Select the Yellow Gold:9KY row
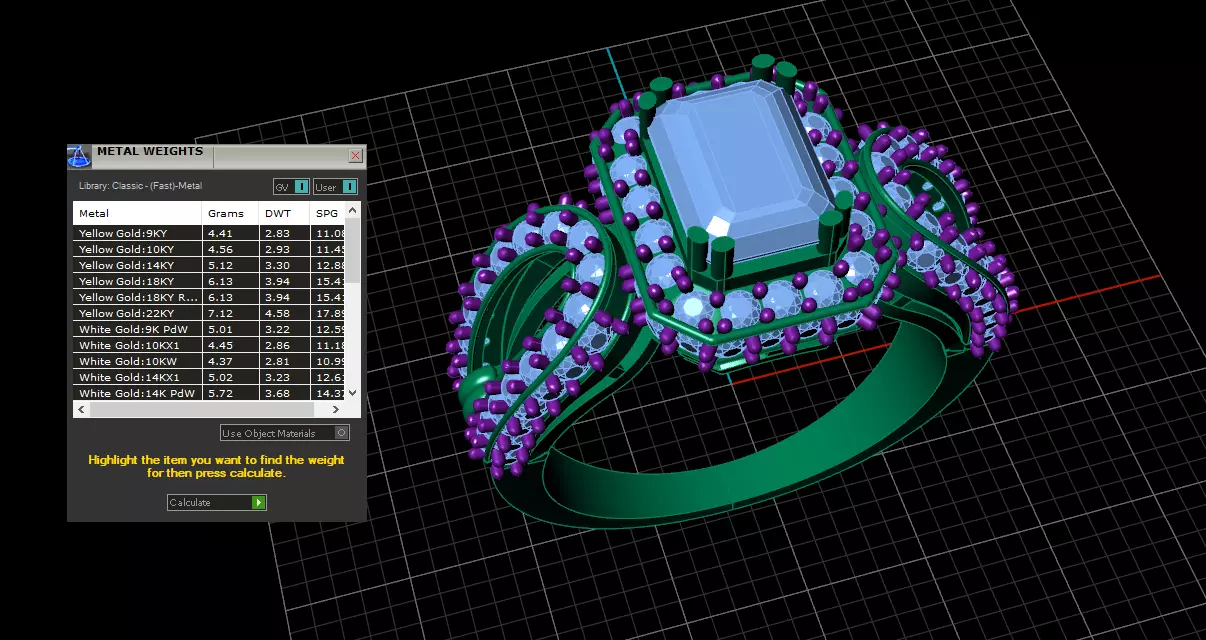Screen dimensions: 1206x640 coord(209,233)
